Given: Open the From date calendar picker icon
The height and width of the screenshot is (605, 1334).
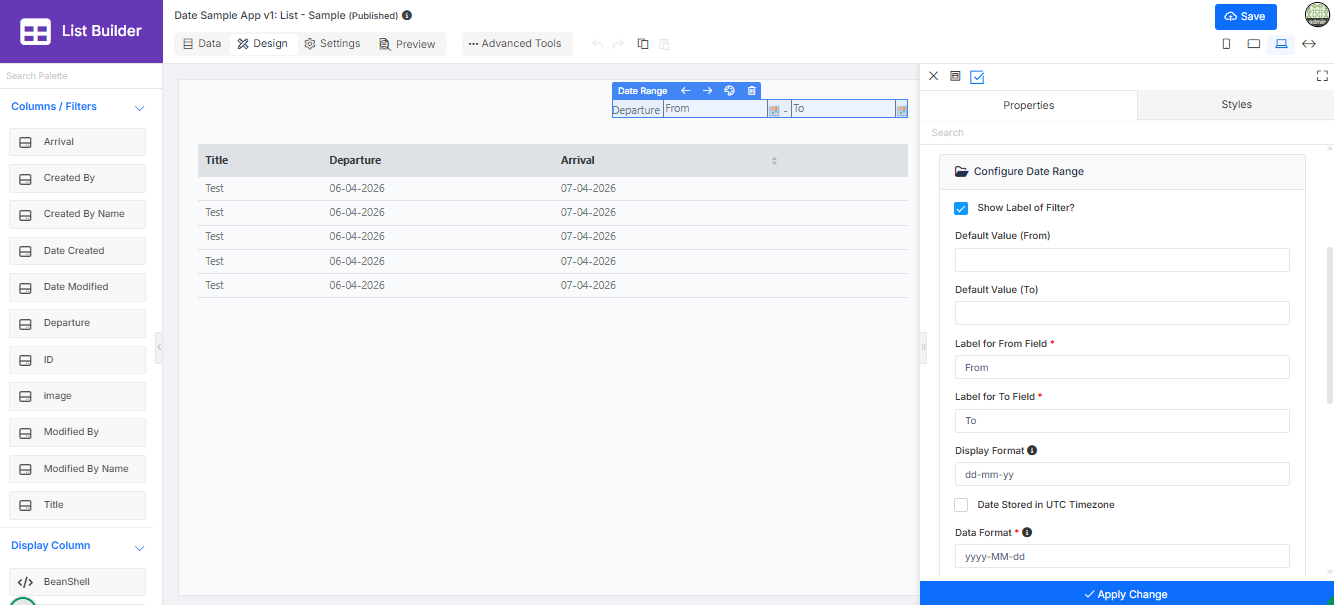Looking at the screenshot, I should coord(773,110).
